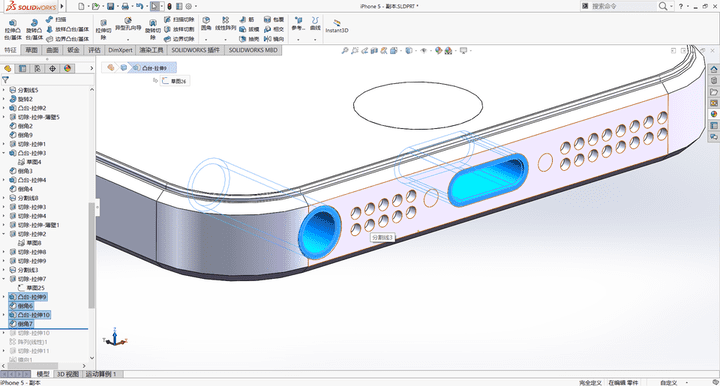This screenshot has height=386, width=720.
Task: Open the 运动算例 1 motion study tab
Action: 101,374
